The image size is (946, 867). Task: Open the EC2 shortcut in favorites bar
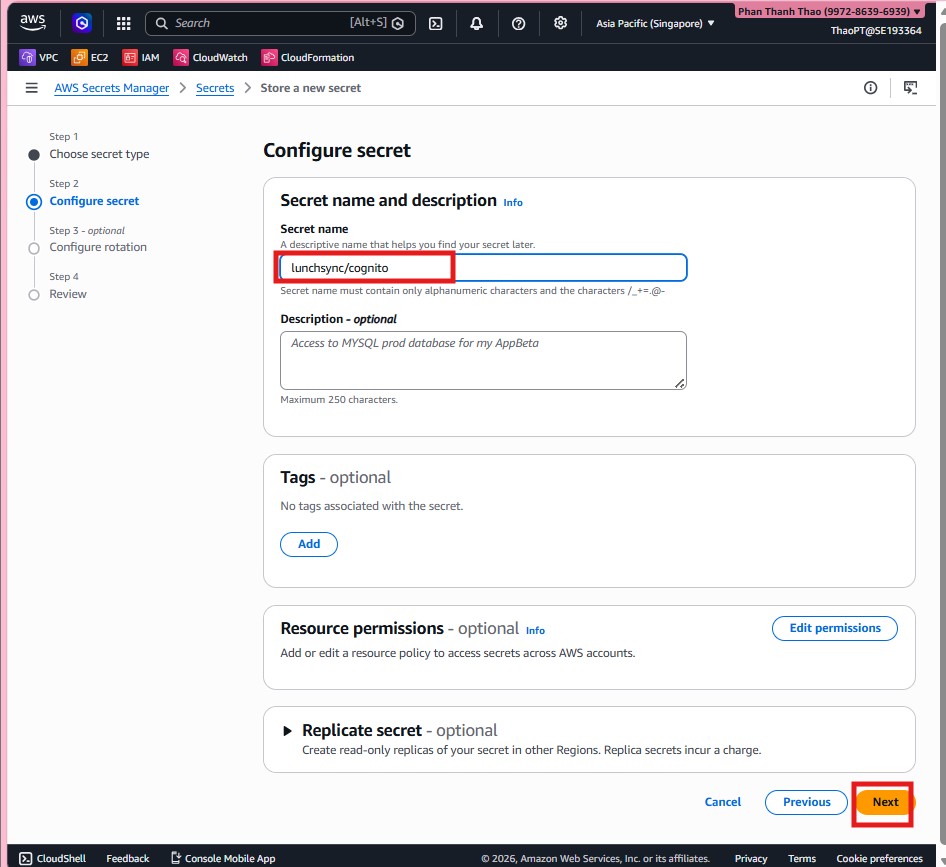[90, 58]
